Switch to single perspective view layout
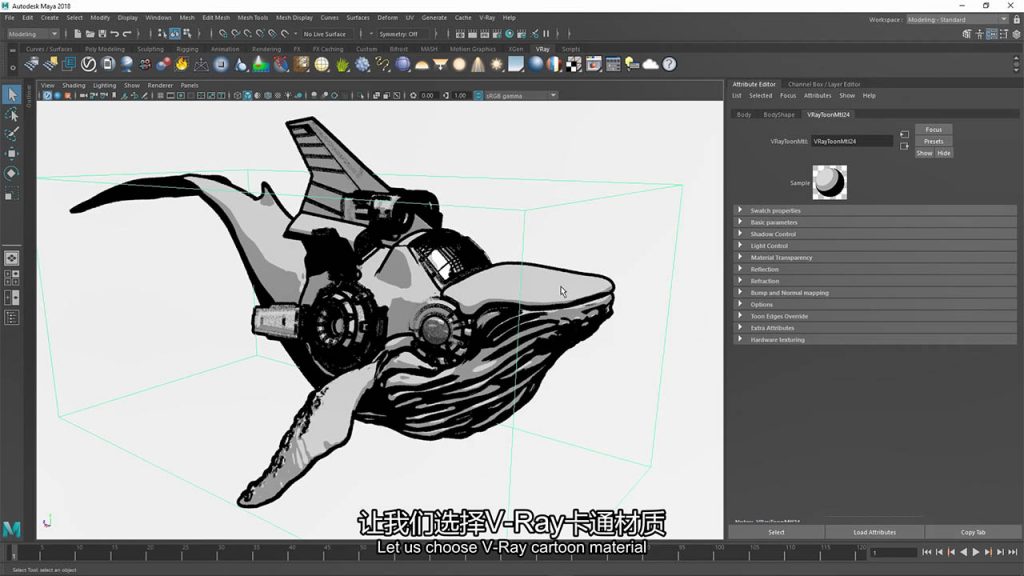1024x576 pixels. click(12, 258)
